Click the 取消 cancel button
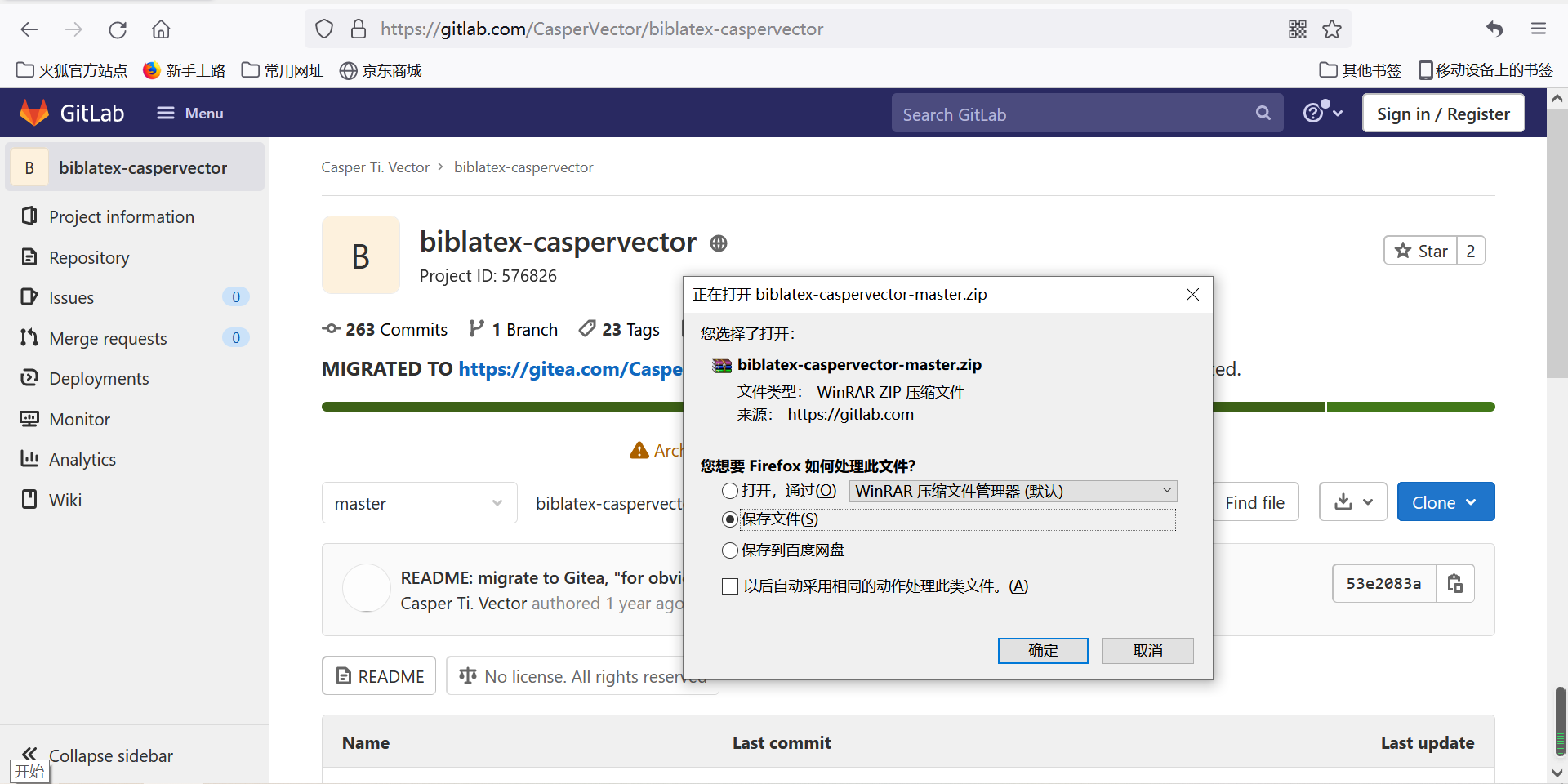This screenshot has height=784, width=1568. (1147, 651)
